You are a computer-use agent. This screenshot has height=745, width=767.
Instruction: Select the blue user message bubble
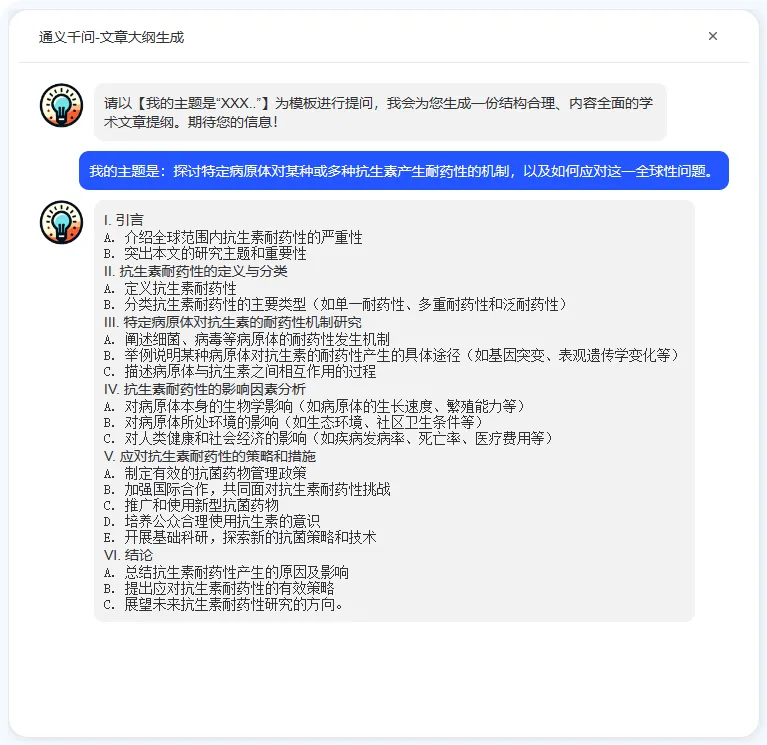(404, 171)
